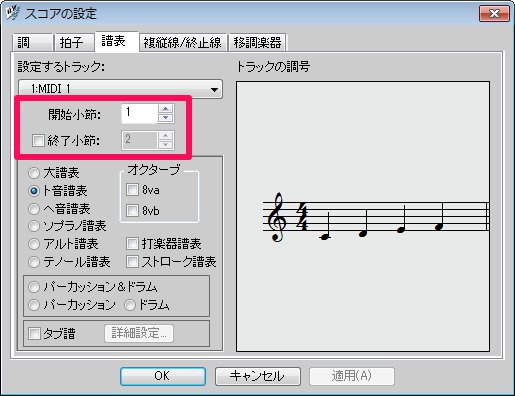
Task: Click the 開始小節 number field
Action: (x=139, y=114)
